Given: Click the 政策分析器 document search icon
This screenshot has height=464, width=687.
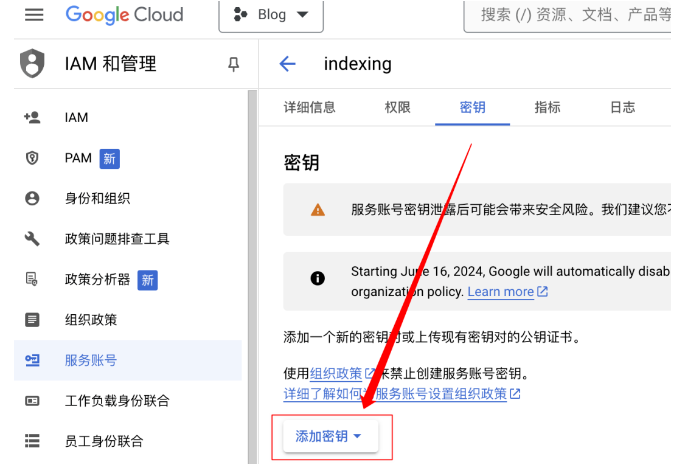Looking at the screenshot, I should (x=32, y=279).
